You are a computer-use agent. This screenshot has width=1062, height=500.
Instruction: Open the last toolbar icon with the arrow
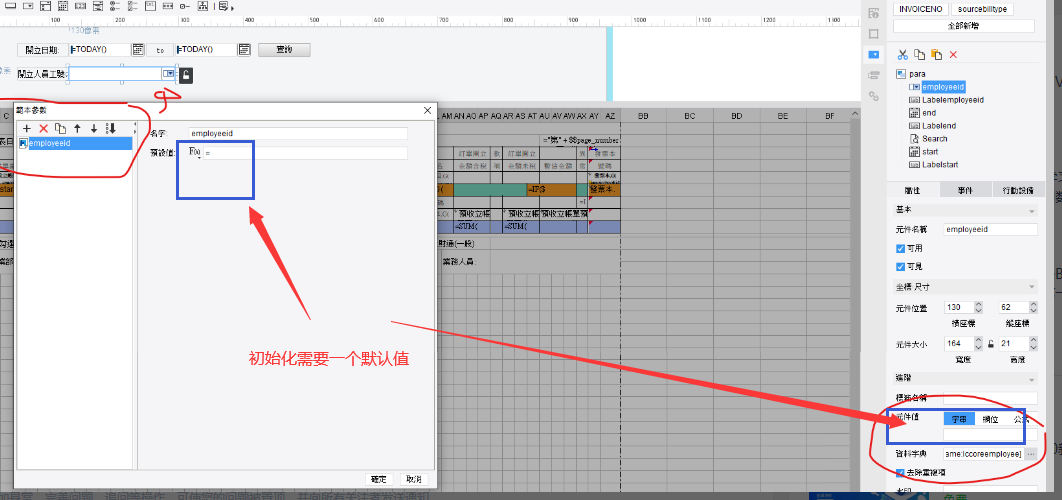click(x=224, y=7)
